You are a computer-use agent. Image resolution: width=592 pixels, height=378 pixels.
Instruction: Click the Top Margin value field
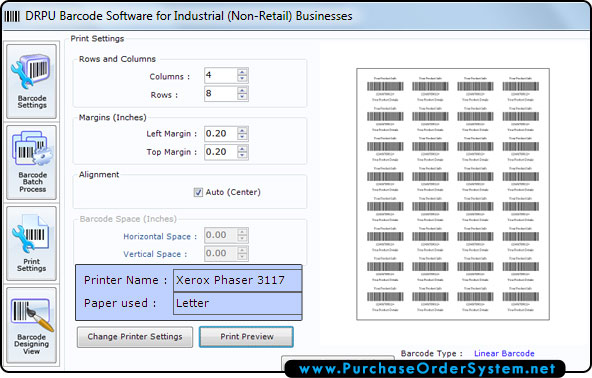pos(221,152)
